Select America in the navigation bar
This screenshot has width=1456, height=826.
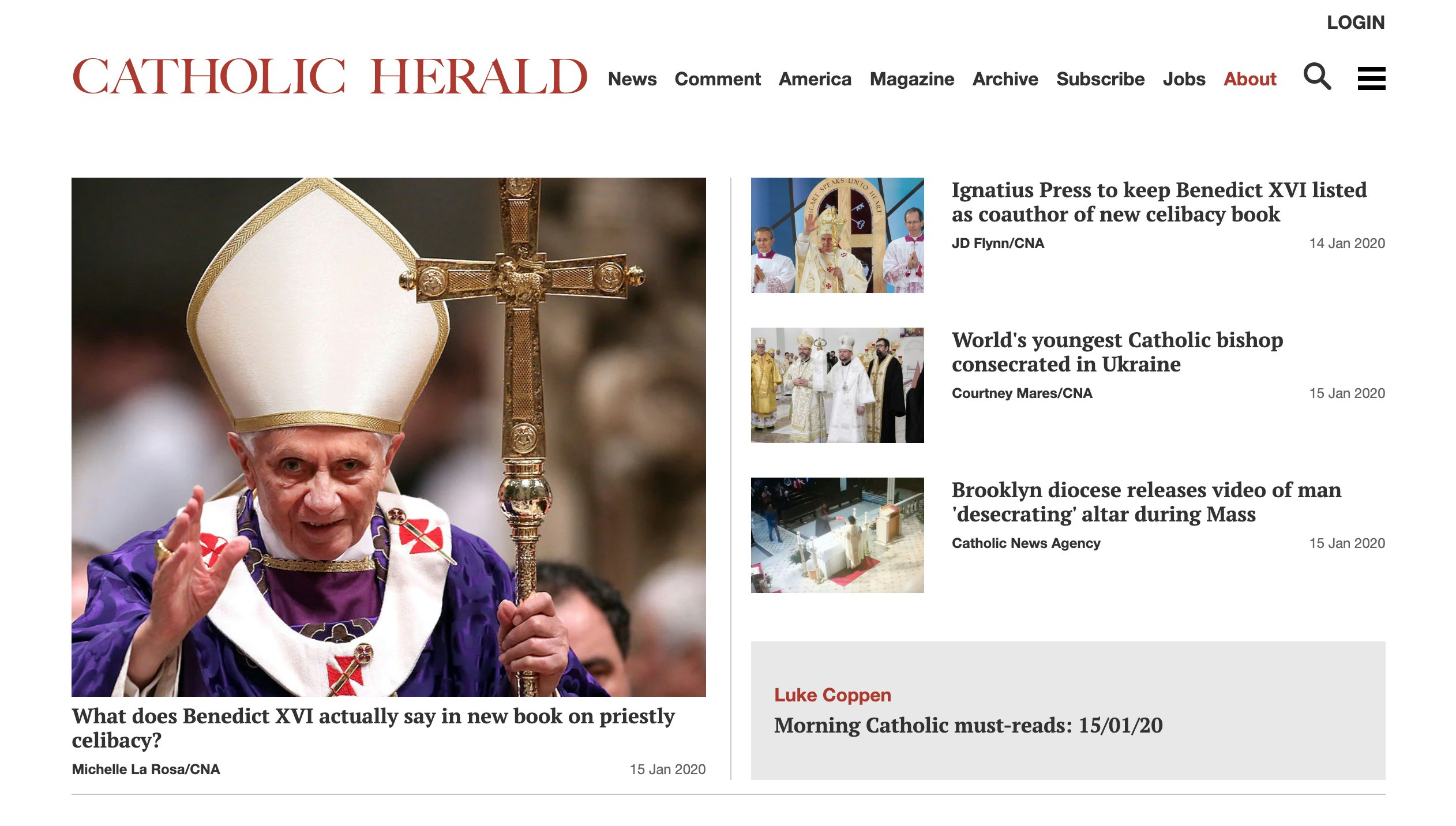[815, 79]
